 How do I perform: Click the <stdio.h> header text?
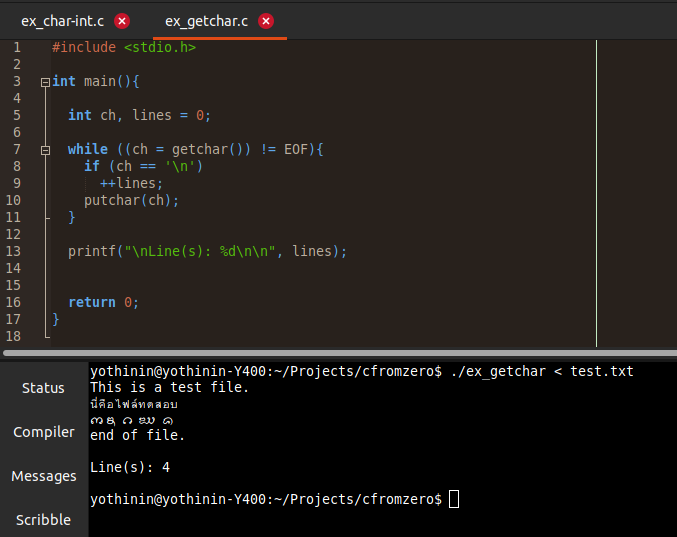[160, 47]
